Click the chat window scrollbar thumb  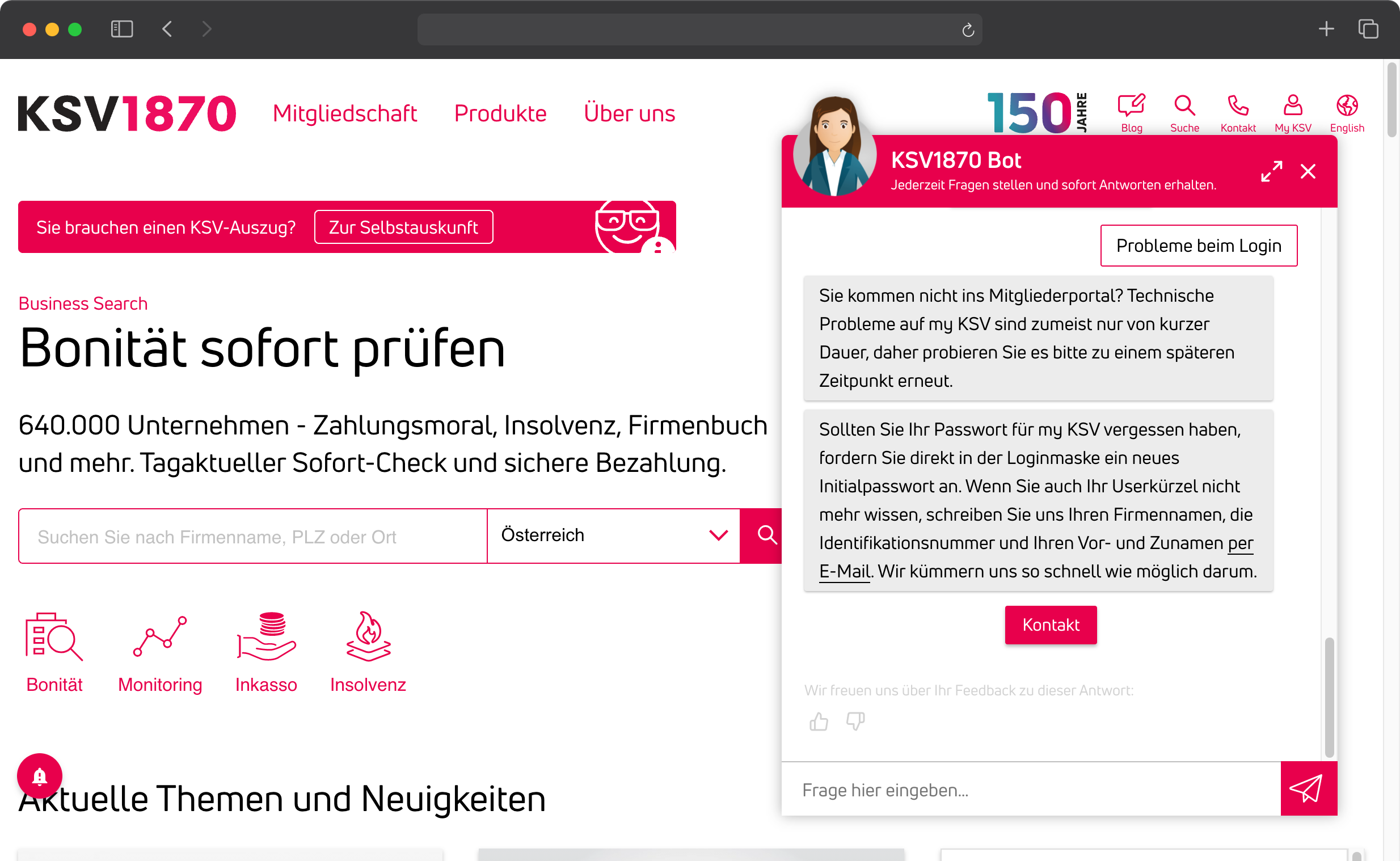pyautogui.click(x=1329, y=698)
